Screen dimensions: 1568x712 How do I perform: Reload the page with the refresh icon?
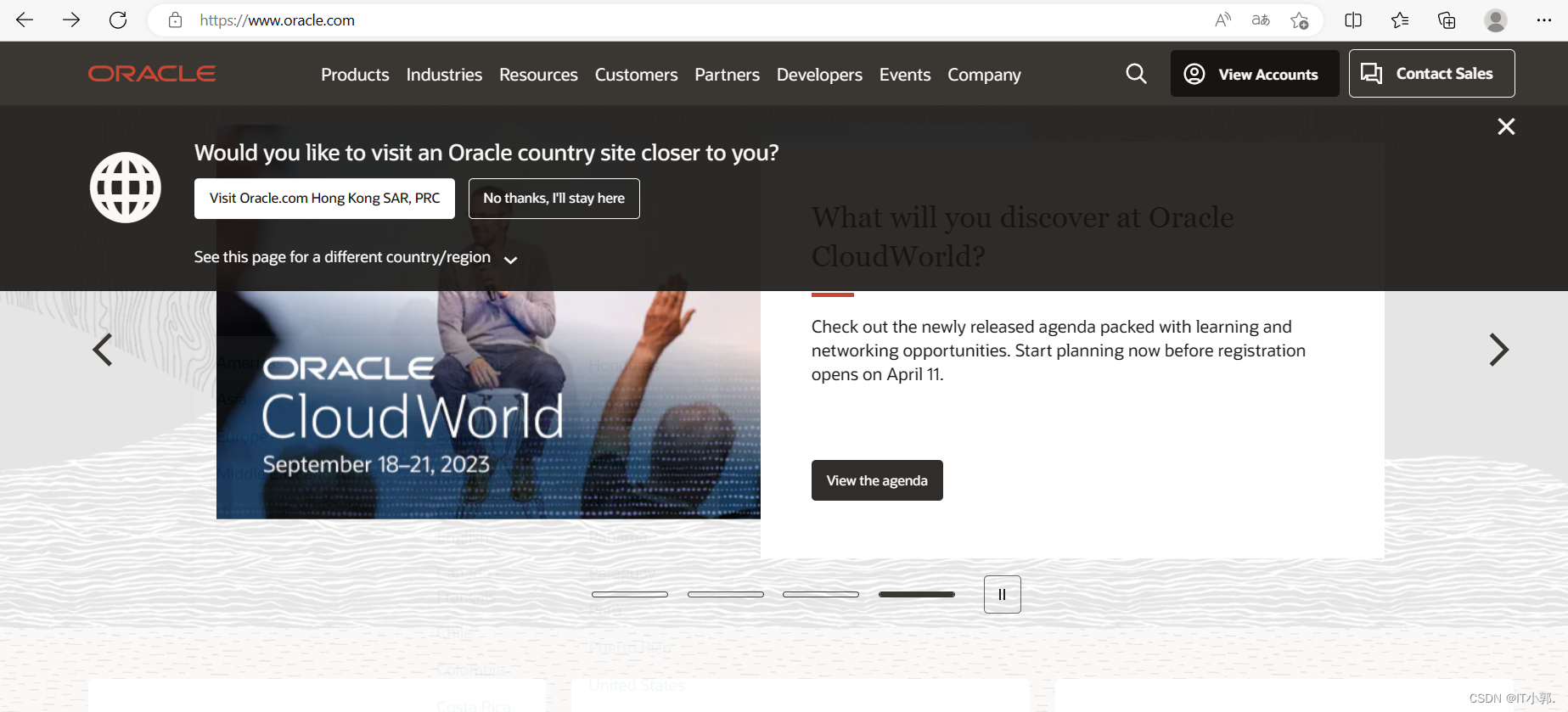(118, 20)
